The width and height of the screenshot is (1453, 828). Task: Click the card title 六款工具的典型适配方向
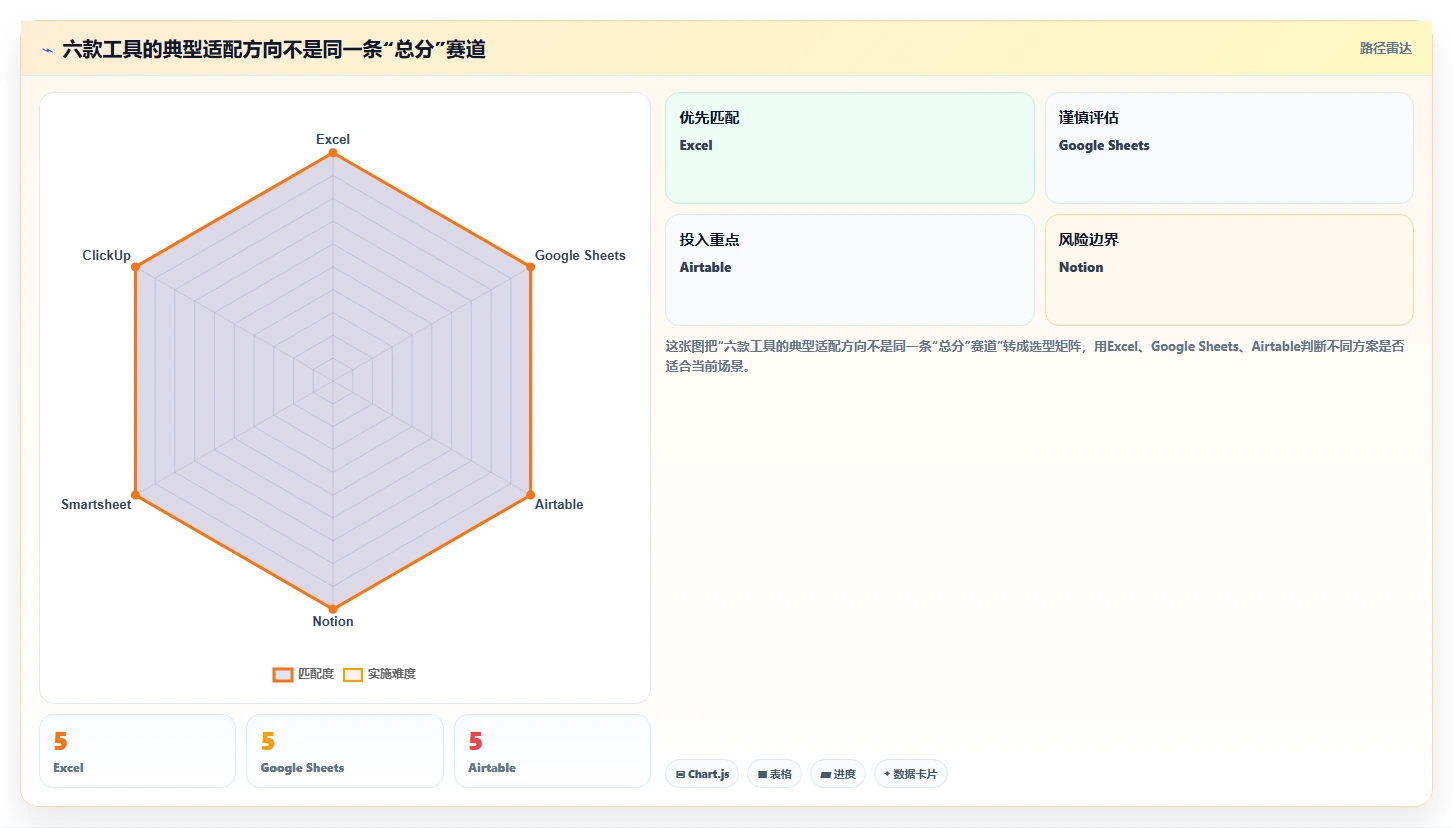[274, 49]
